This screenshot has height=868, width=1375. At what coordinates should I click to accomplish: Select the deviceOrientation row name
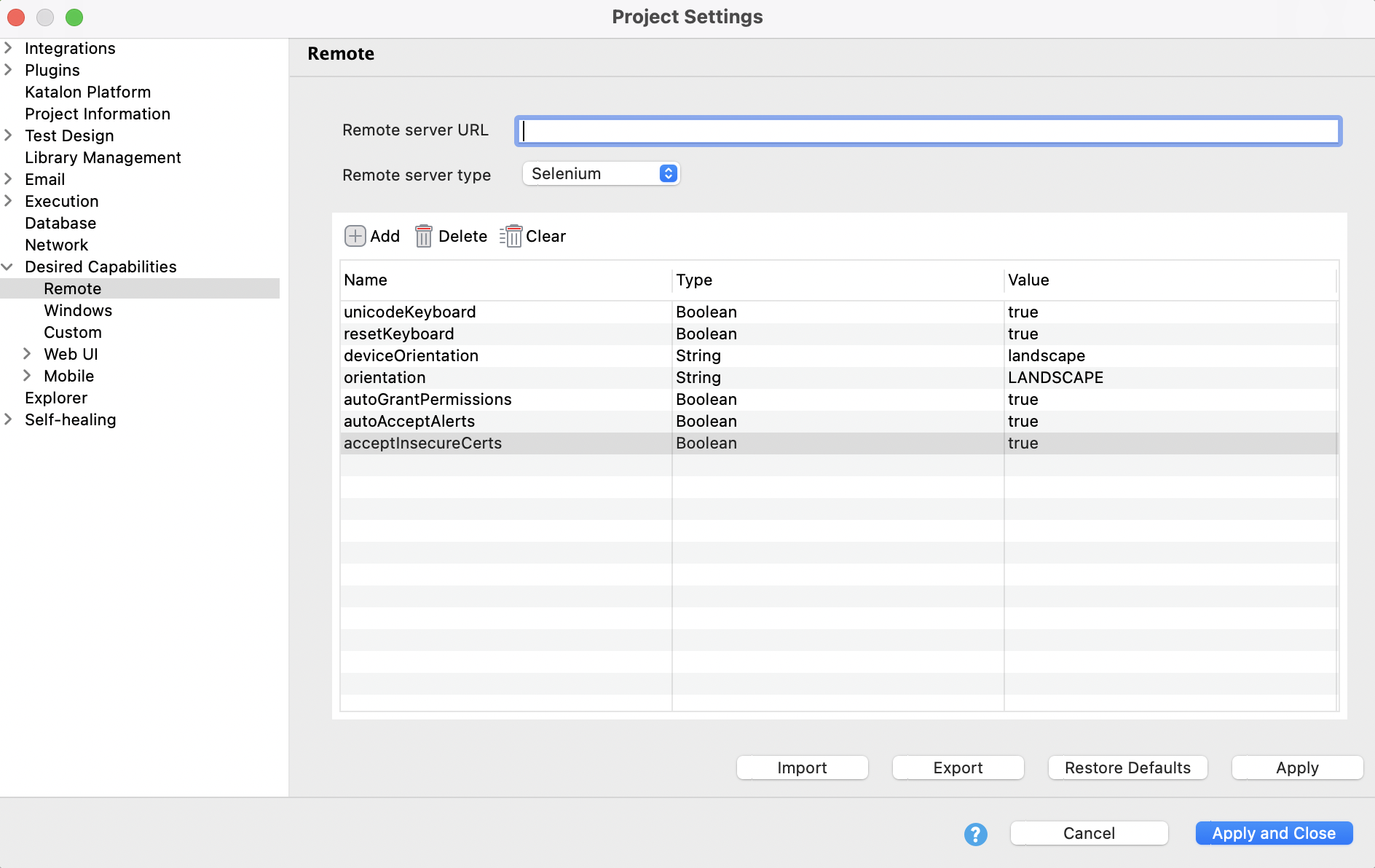point(411,355)
